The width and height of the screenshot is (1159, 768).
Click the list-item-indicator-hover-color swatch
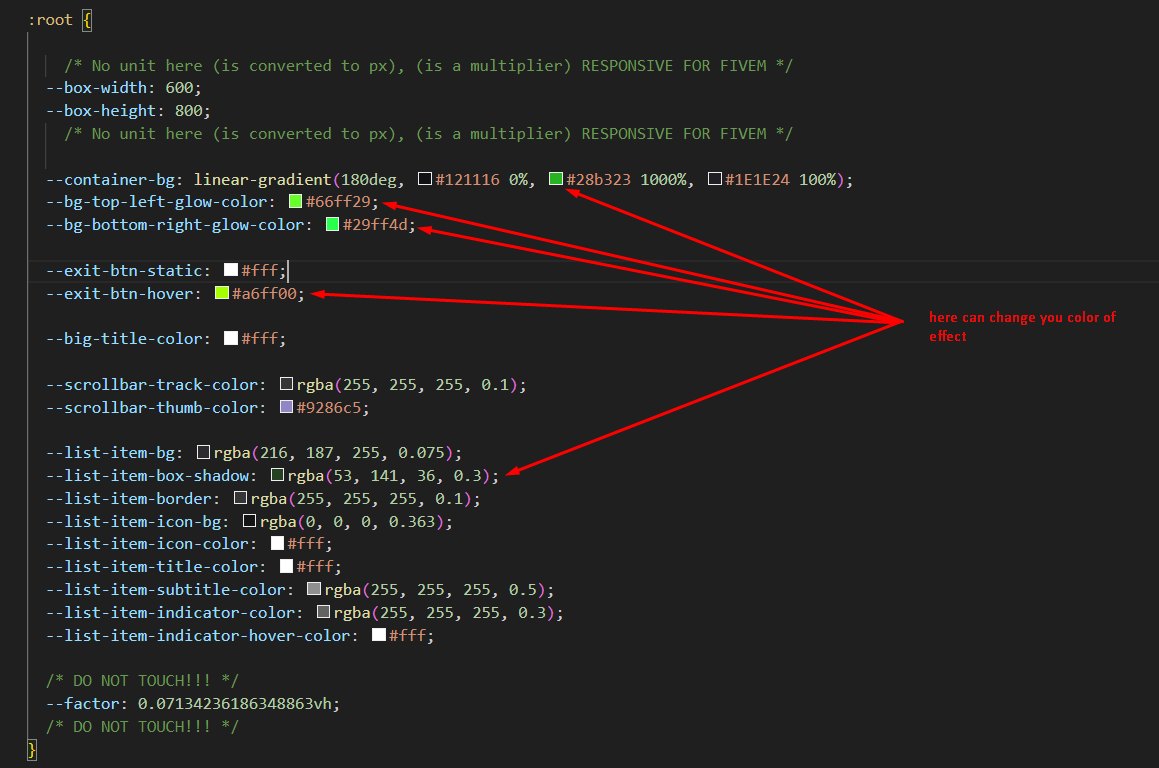point(379,635)
